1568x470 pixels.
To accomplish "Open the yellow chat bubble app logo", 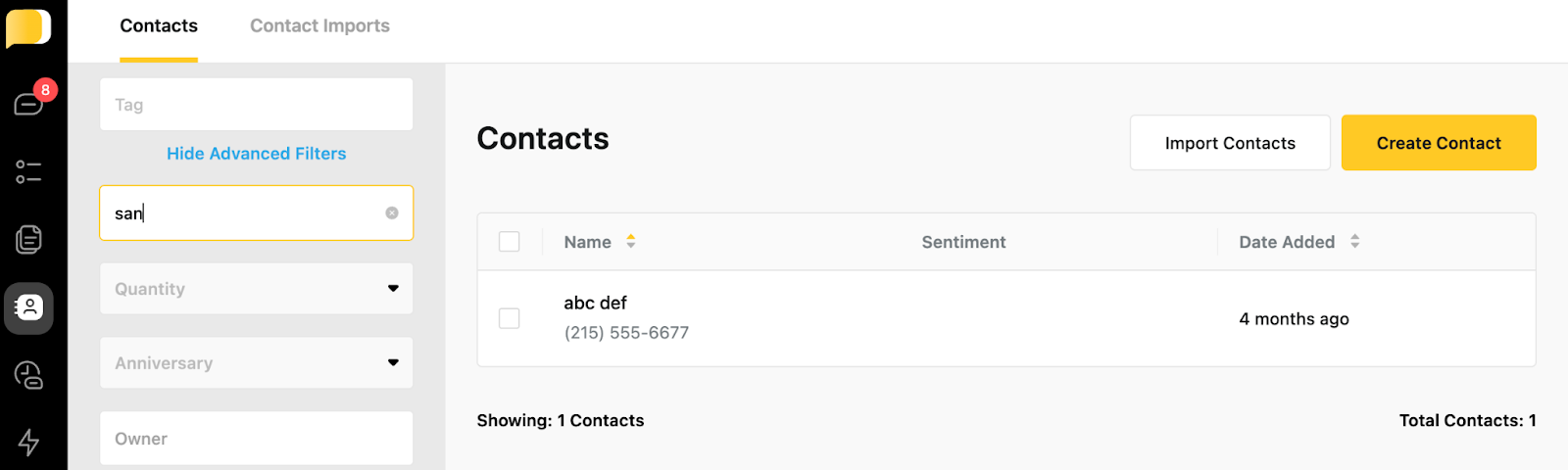I will click(28, 27).
